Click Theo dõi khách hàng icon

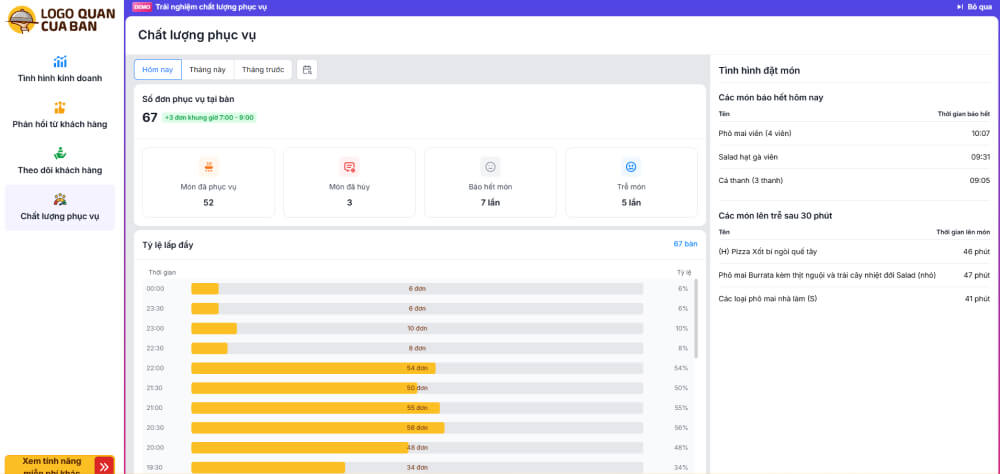60,154
